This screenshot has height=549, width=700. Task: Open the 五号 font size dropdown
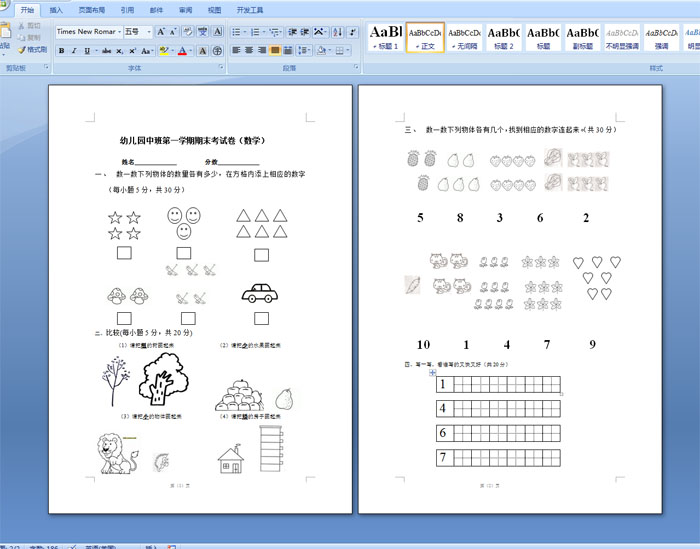pyautogui.click(x=149, y=32)
